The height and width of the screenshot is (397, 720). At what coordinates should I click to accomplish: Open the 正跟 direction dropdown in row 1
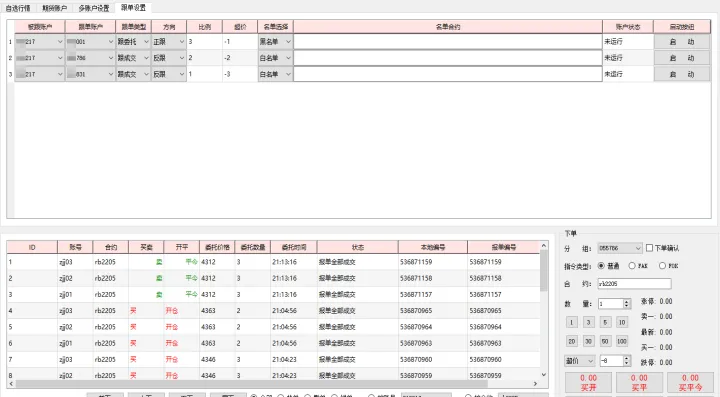tap(169, 42)
